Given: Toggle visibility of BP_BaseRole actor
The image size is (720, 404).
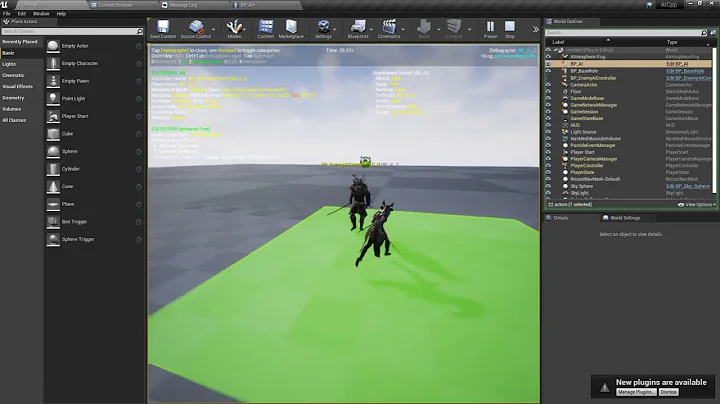Looking at the screenshot, I should click(548, 71).
